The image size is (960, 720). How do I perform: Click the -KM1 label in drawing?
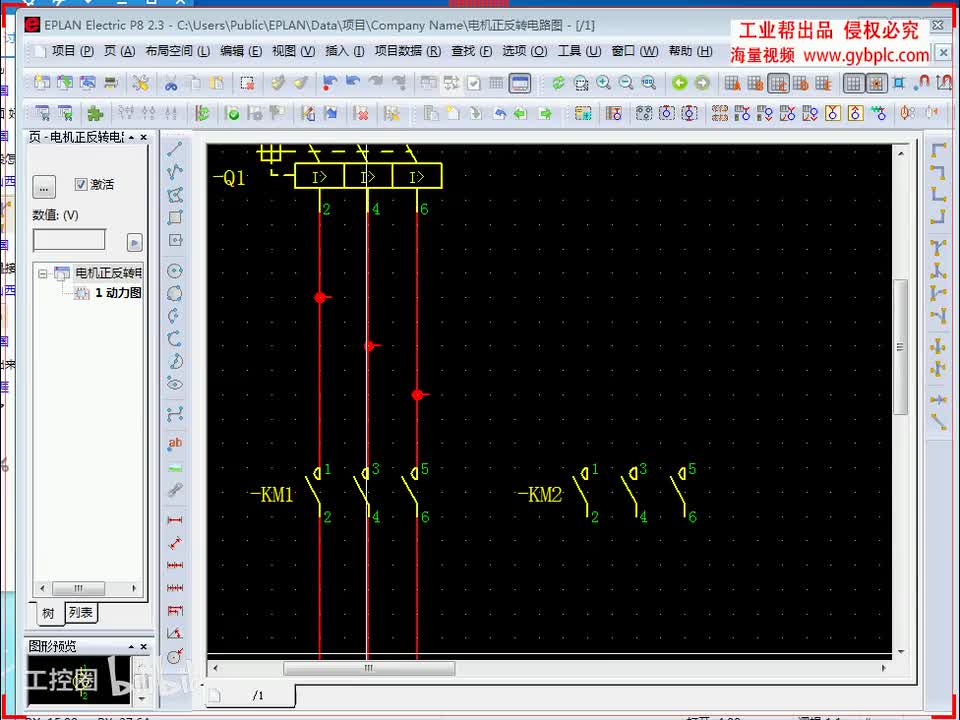tap(272, 495)
